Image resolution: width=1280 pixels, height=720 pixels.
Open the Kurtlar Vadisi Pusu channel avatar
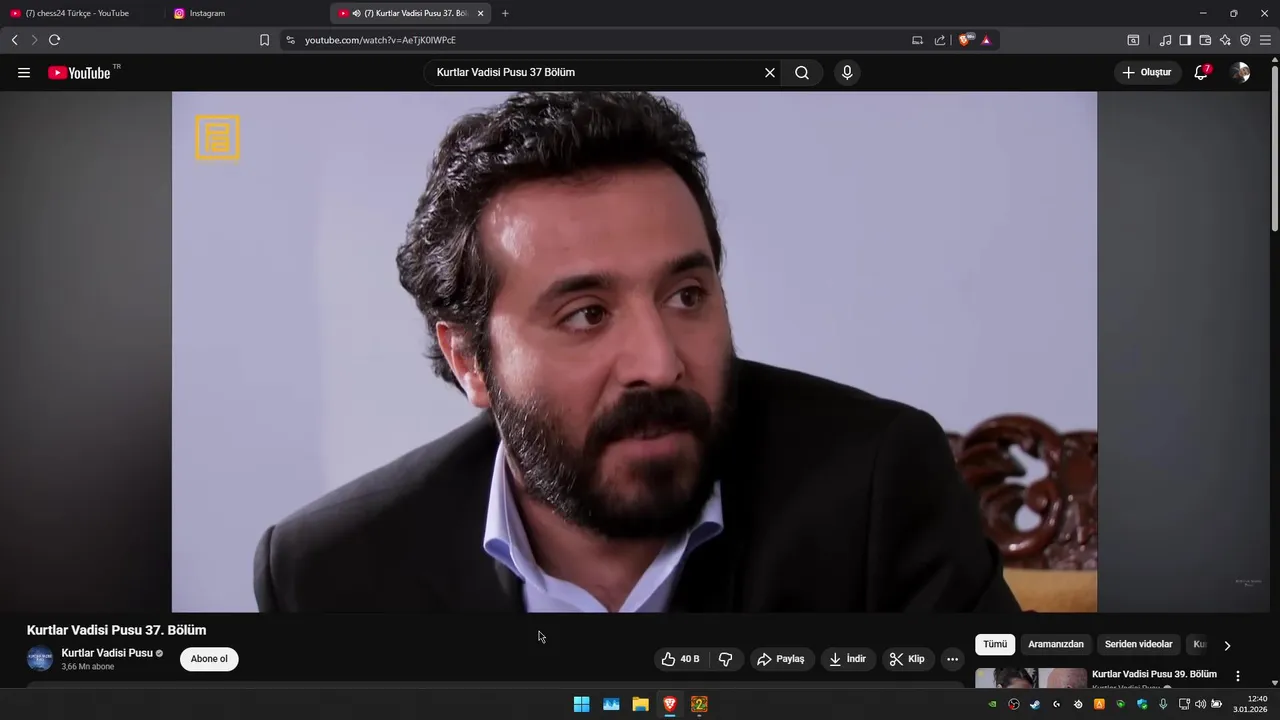coord(40,659)
